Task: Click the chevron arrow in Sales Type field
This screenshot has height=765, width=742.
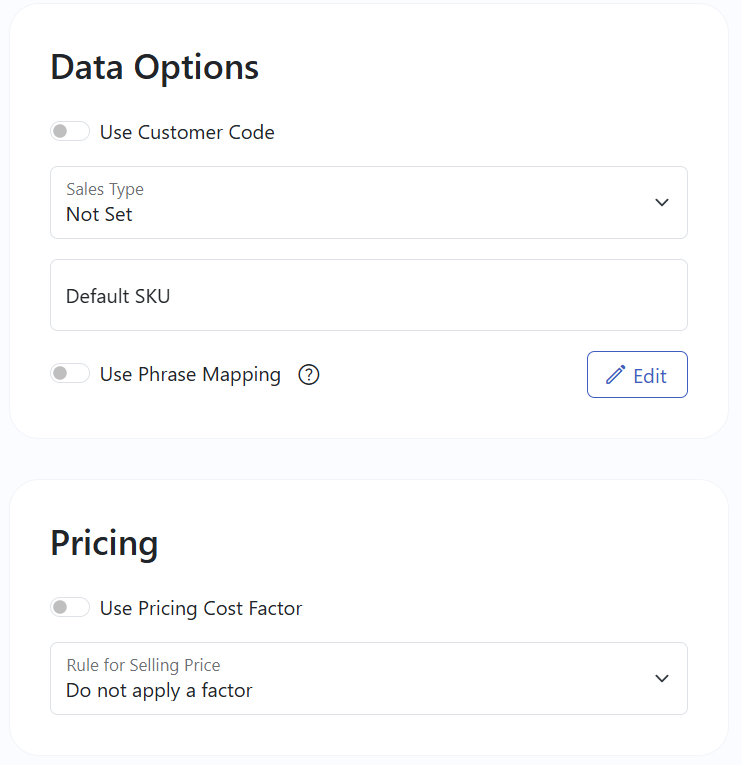Action: click(662, 202)
